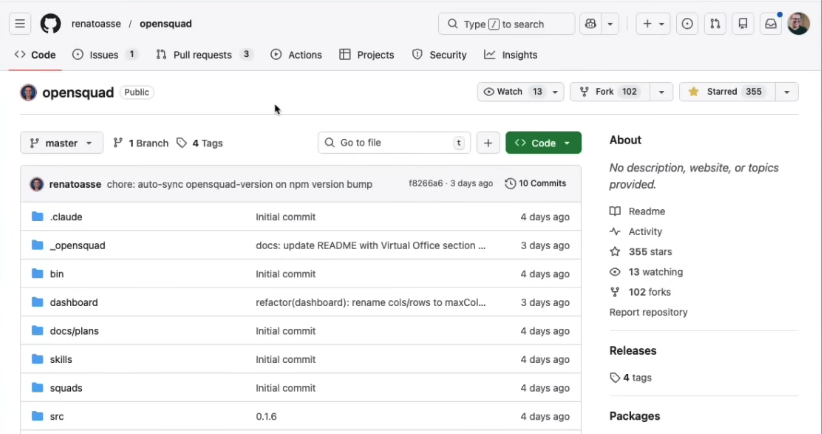
Task: View the 1 Branch link
Action: pos(141,143)
